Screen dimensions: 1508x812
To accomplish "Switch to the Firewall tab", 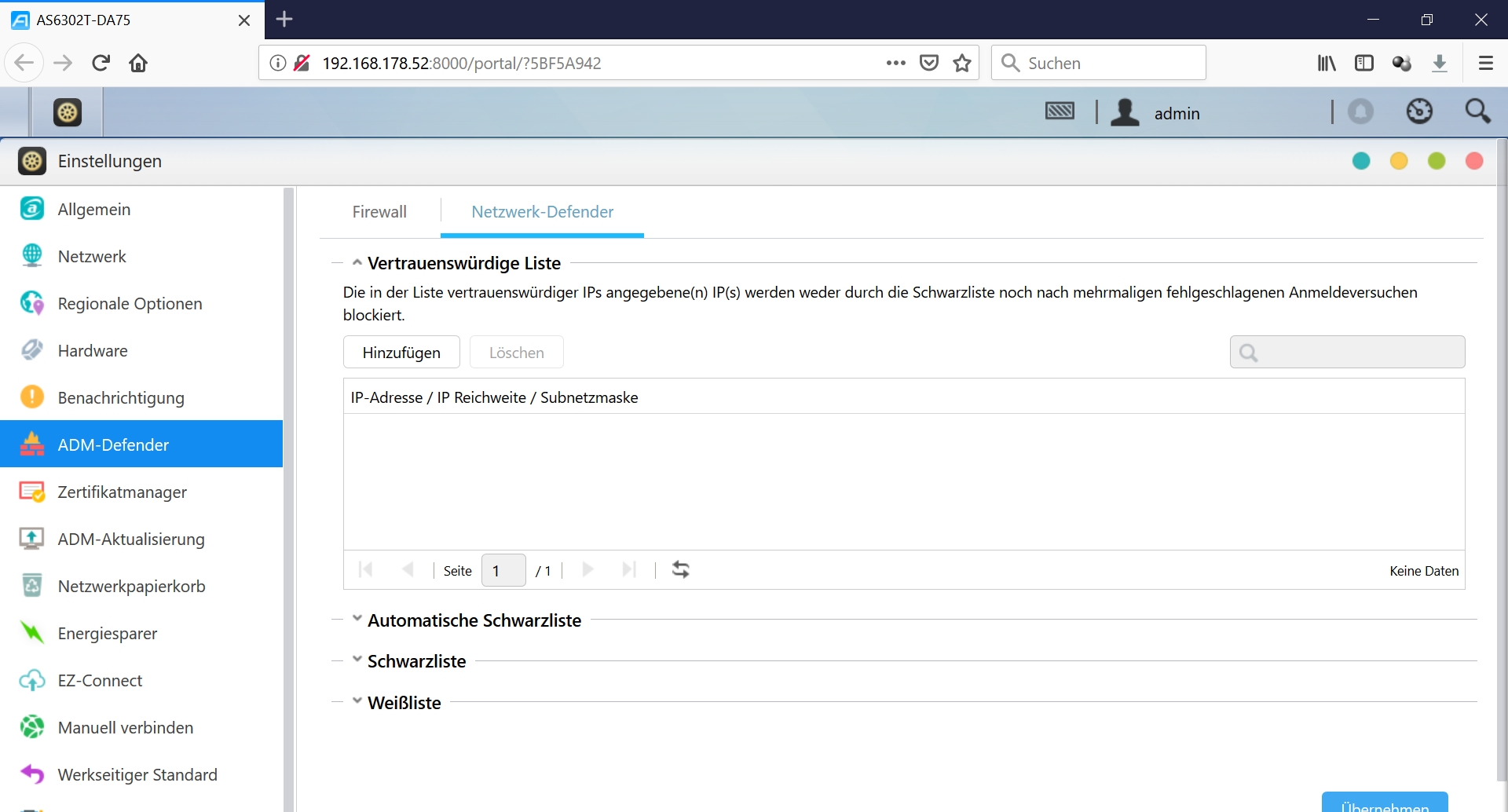I will click(379, 212).
